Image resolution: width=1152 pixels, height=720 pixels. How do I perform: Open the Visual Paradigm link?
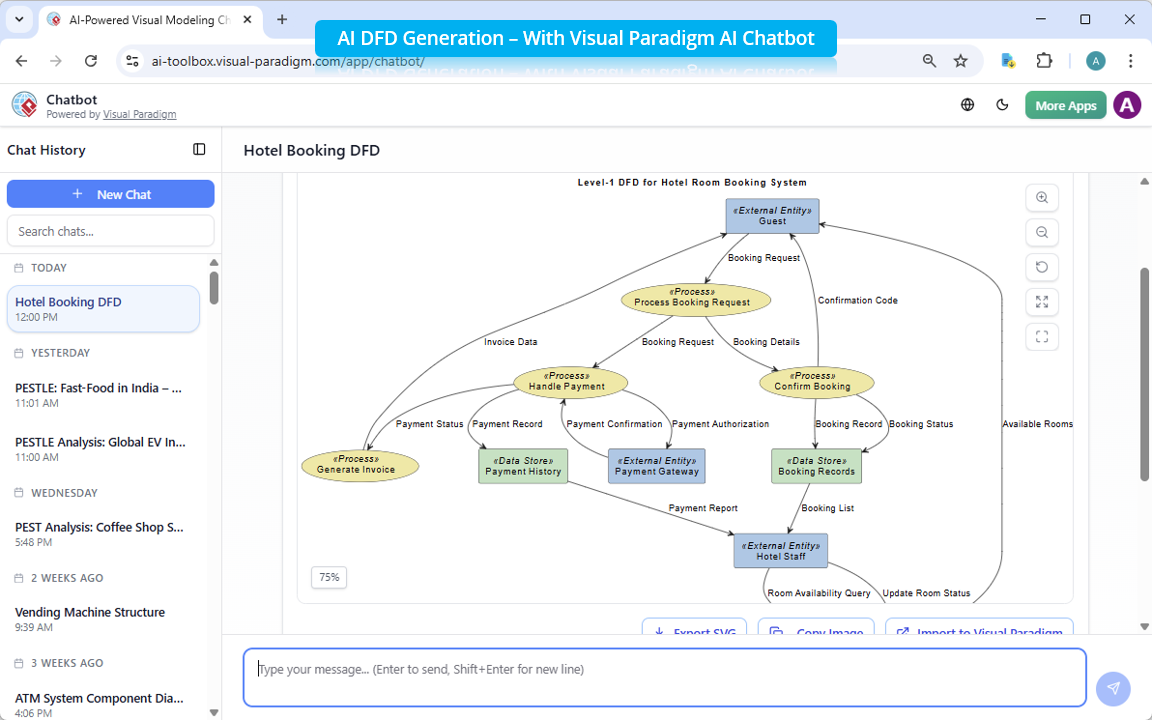(x=139, y=113)
